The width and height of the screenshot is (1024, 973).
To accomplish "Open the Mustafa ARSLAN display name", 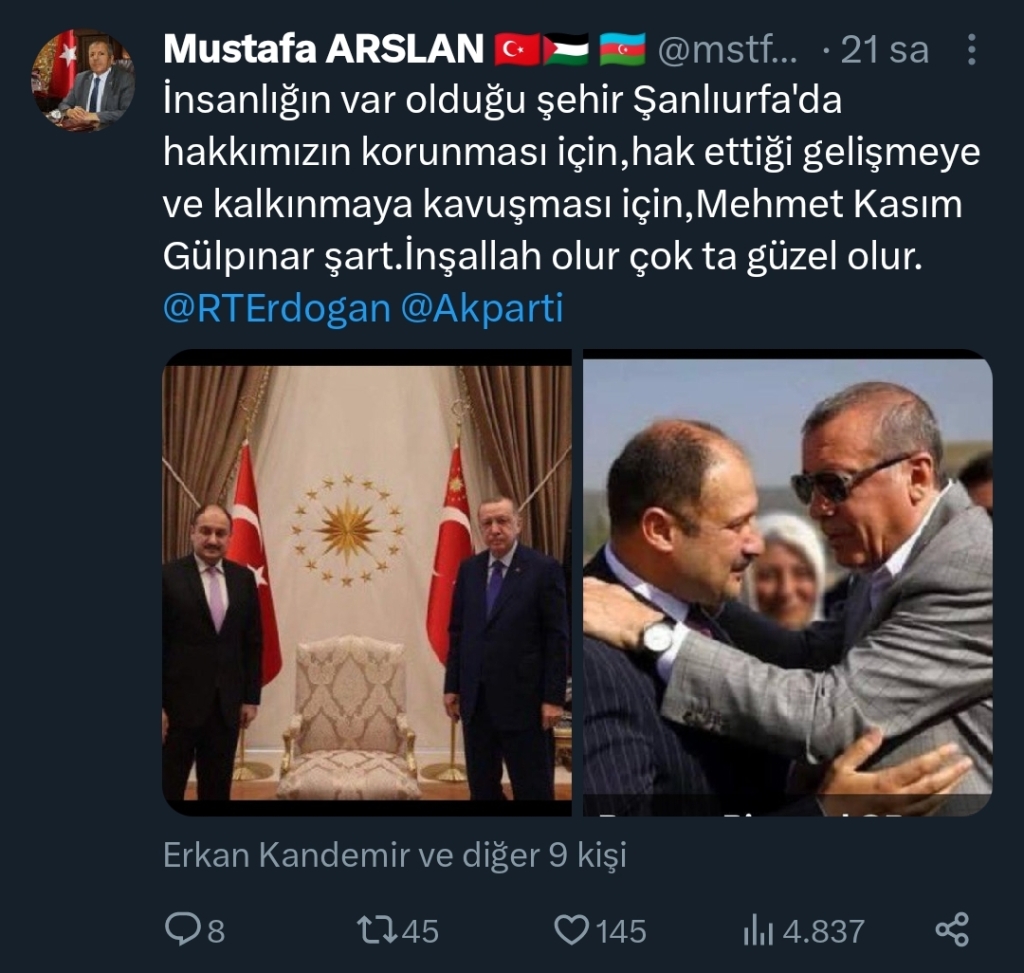I will 323,49.
